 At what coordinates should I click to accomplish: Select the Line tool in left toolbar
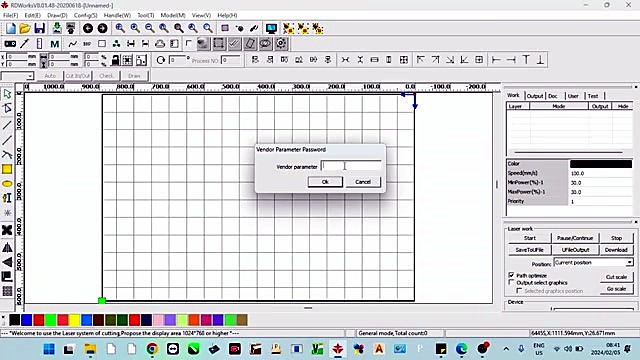click(7, 124)
